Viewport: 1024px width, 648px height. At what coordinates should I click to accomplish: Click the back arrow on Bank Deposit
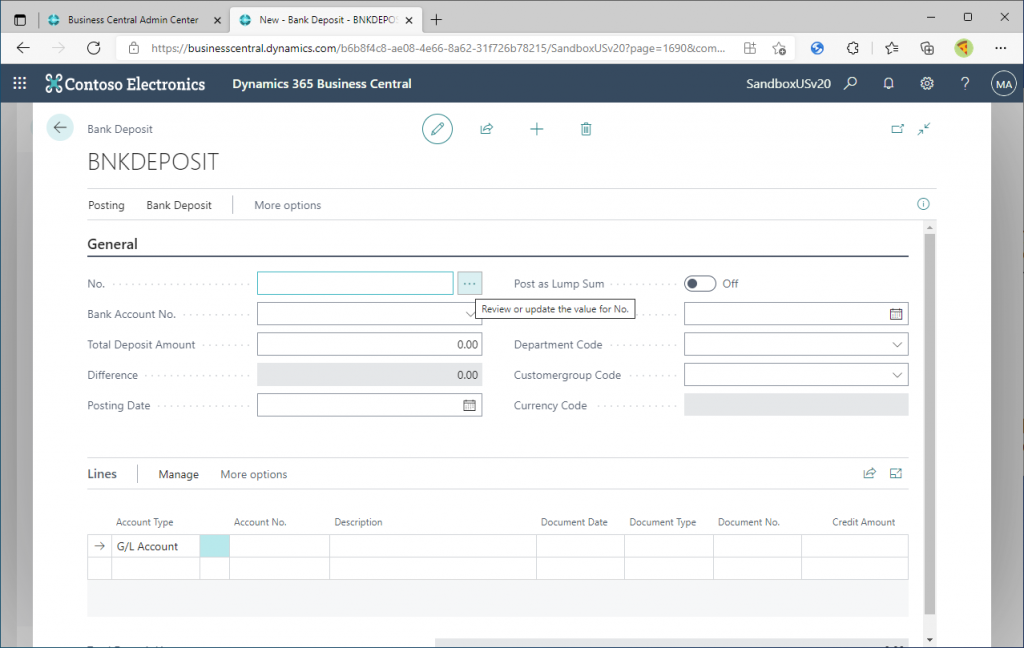[60, 128]
